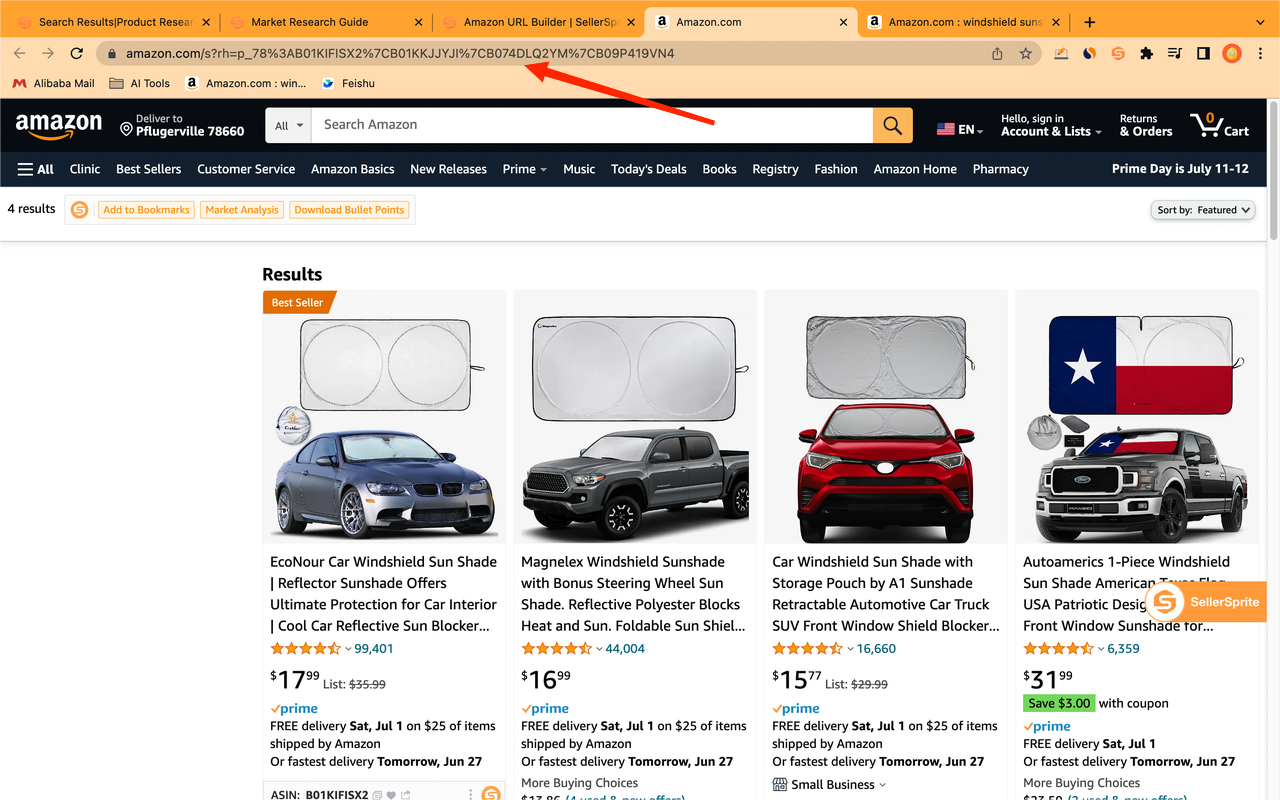1280x800 pixels.
Task: Reload the current page
Action: tap(77, 53)
